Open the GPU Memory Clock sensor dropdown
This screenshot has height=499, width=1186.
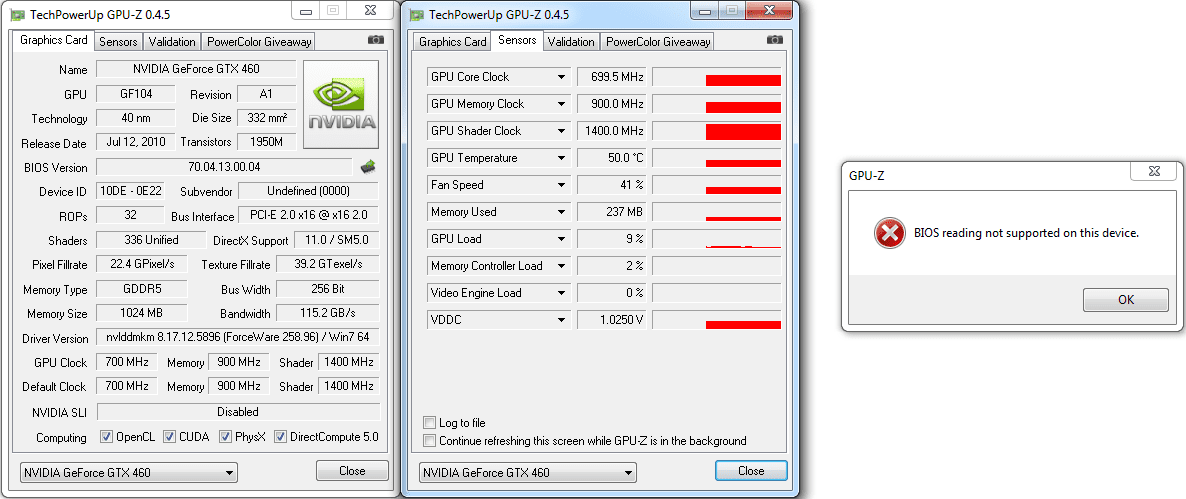pos(561,104)
